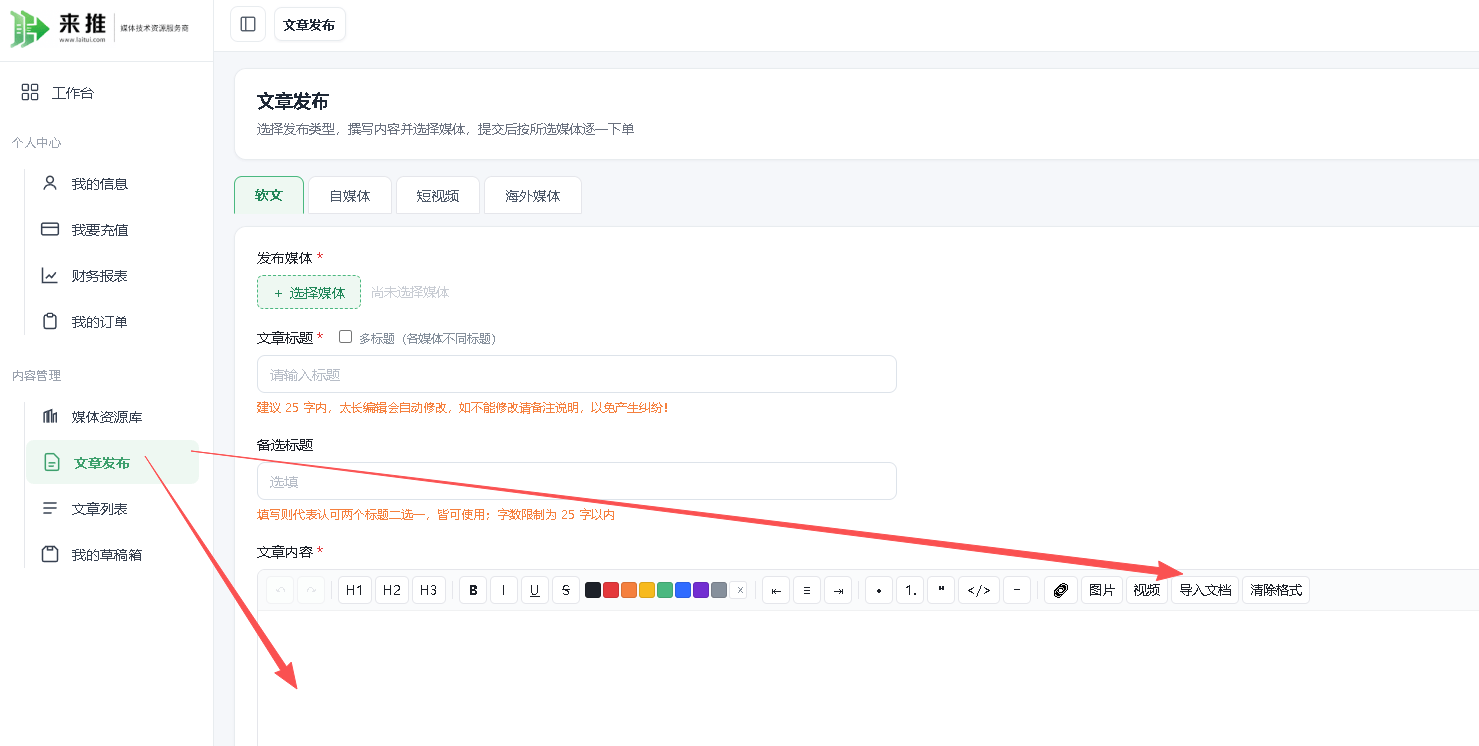Pick the purple text color swatch
This screenshot has width=1479, height=746.
pyautogui.click(x=701, y=591)
